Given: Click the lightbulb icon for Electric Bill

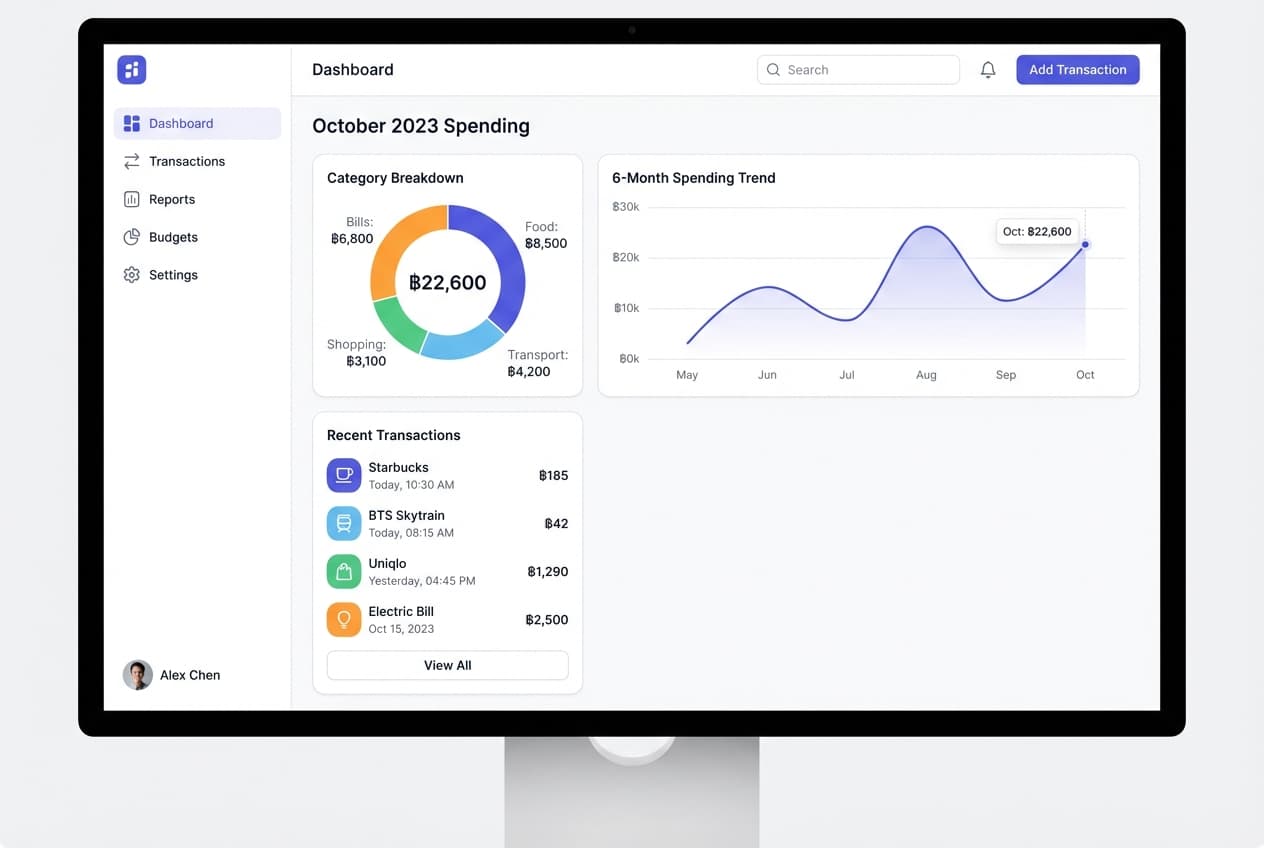Looking at the screenshot, I should pos(343,619).
